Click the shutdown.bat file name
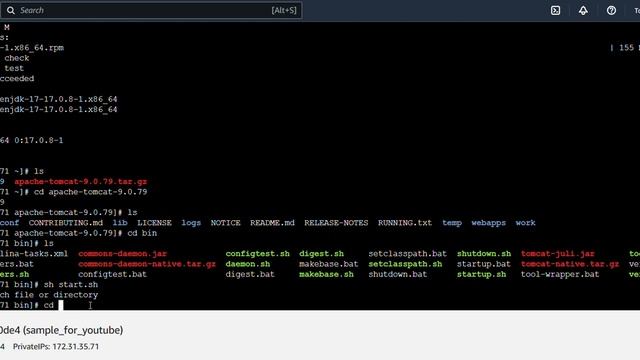 pyautogui.click(x=398, y=274)
